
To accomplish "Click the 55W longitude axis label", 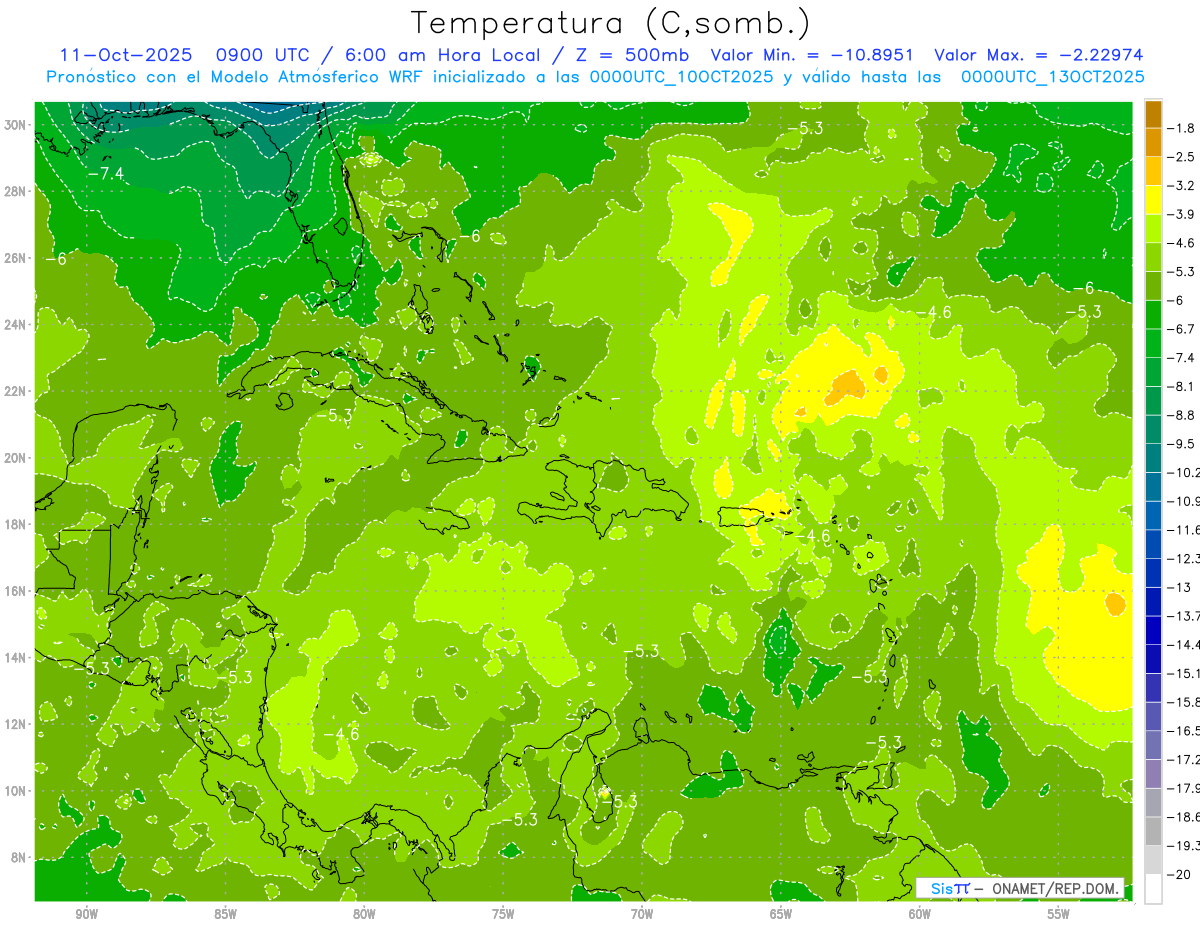I will 1059,913.
